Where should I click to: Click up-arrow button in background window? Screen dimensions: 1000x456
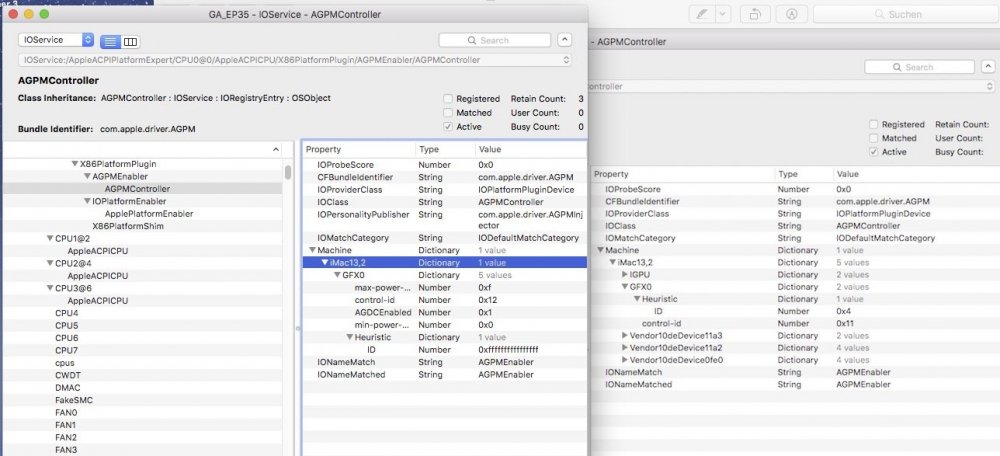(x=988, y=67)
